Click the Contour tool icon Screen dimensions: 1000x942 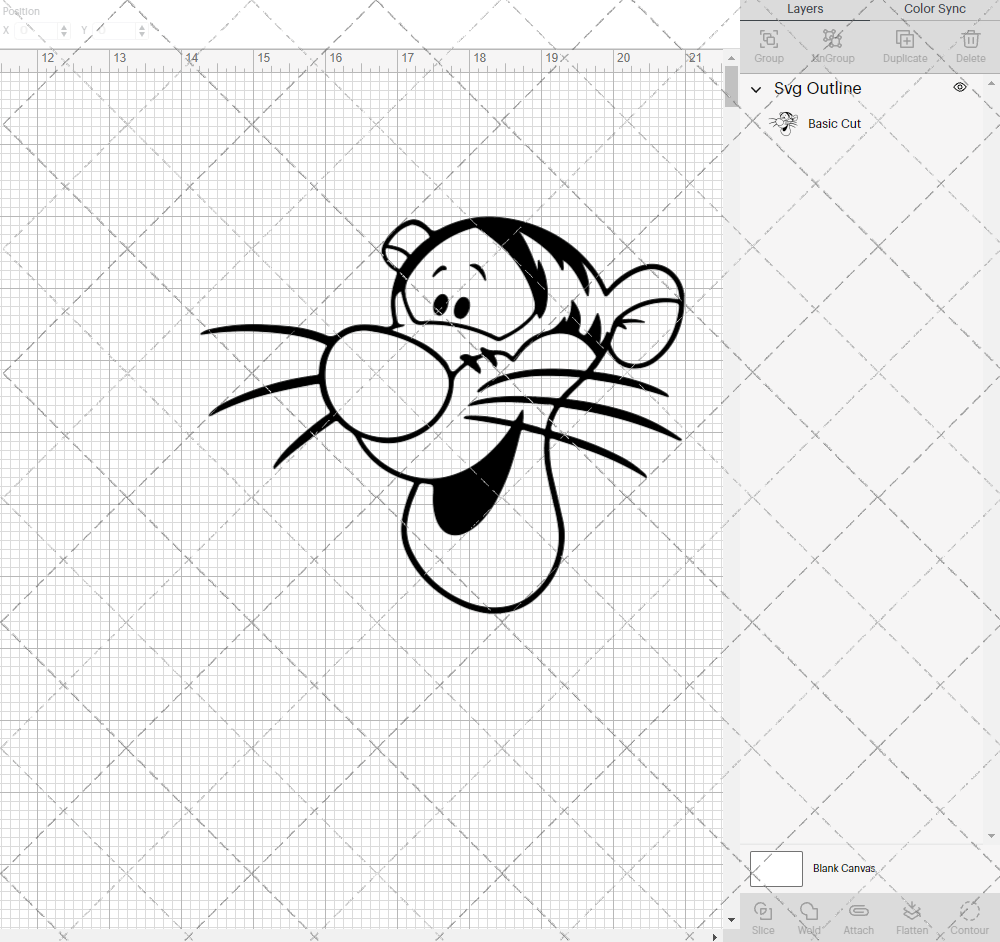point(969,911)
